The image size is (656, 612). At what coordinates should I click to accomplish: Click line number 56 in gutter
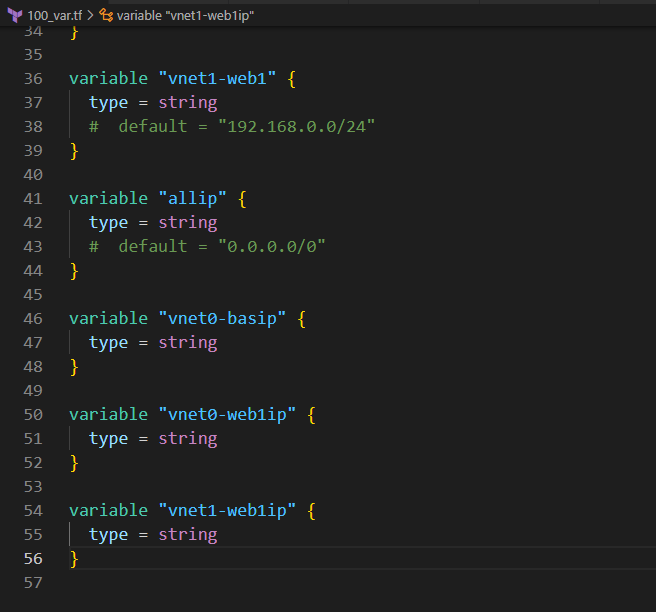coord(33,559)
